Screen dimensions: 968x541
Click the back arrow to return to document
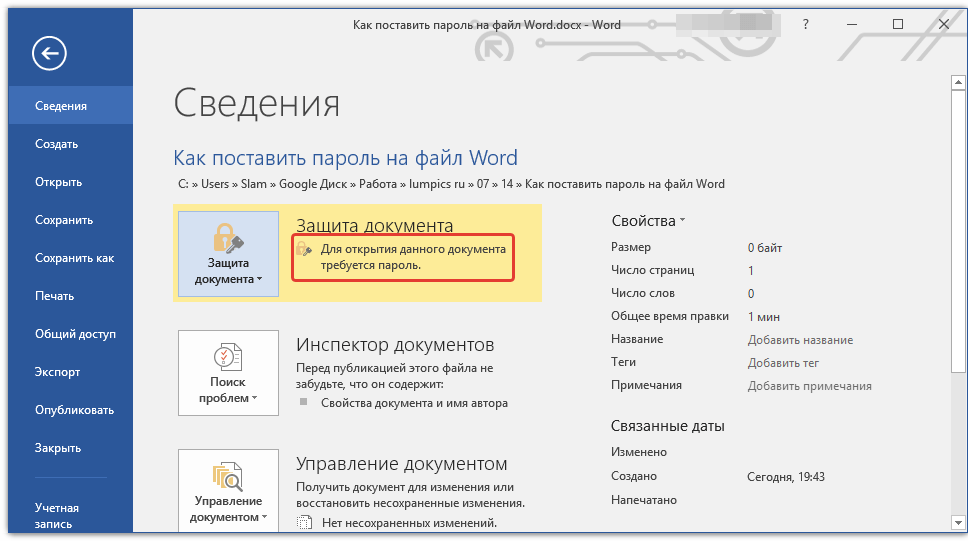(49, 54)
